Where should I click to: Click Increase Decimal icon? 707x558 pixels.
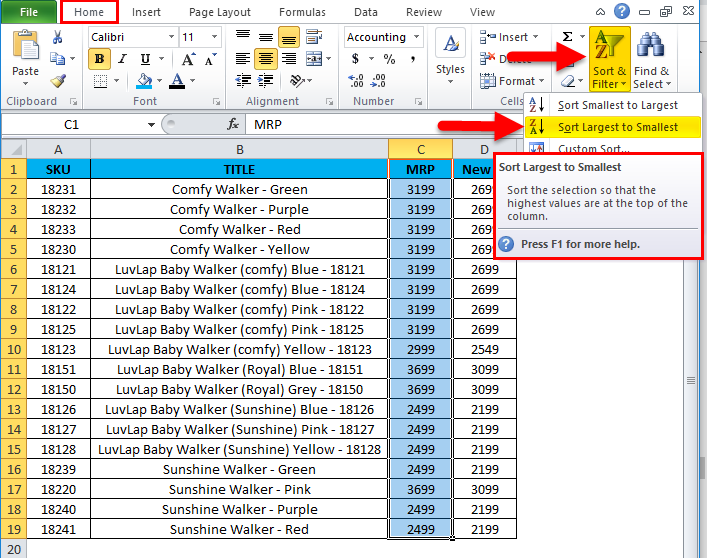pos(356,81)
